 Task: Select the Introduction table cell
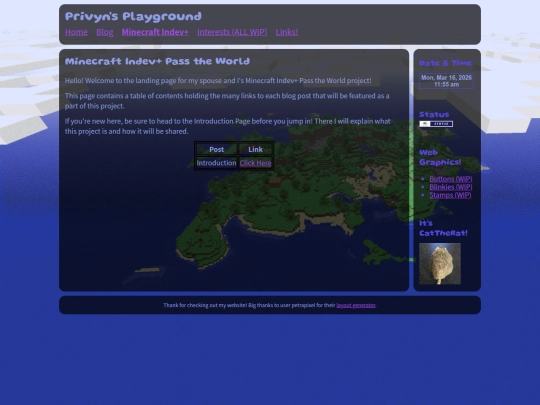(216, 163)
